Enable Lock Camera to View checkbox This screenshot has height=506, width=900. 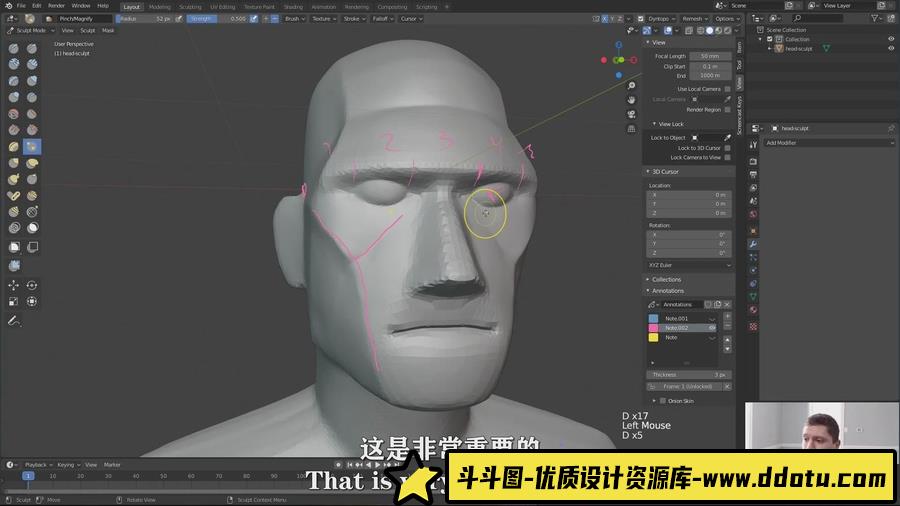[727, 157]
